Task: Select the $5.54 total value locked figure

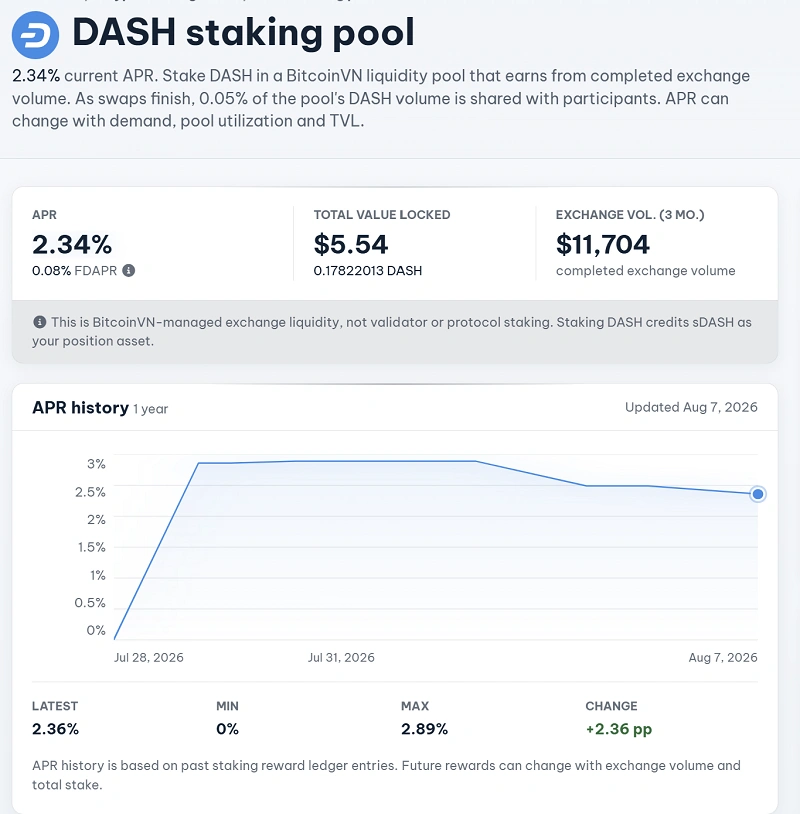Action: [x=351, y=244]
